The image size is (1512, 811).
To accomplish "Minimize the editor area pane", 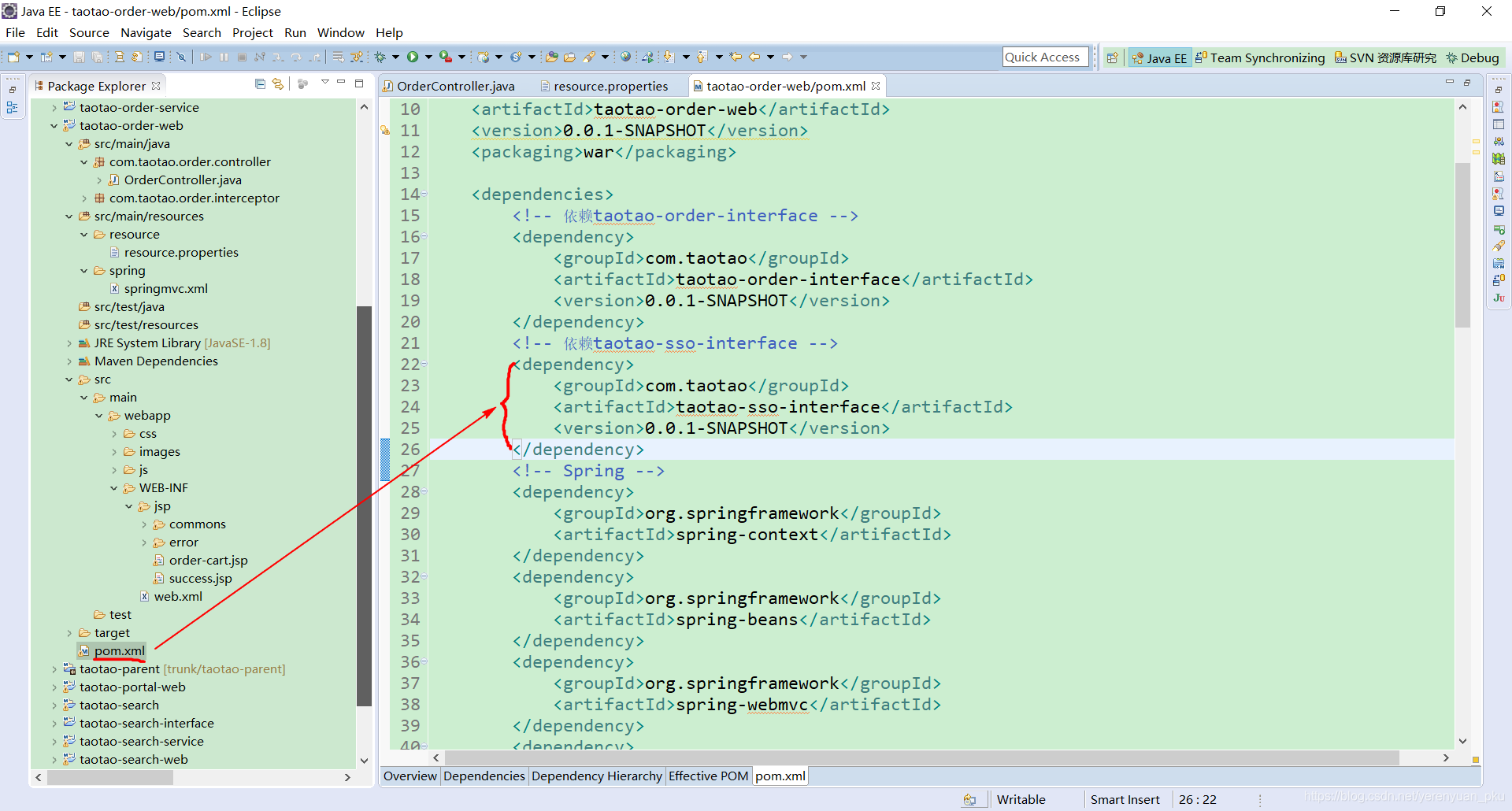I will tap(1449, 83).
